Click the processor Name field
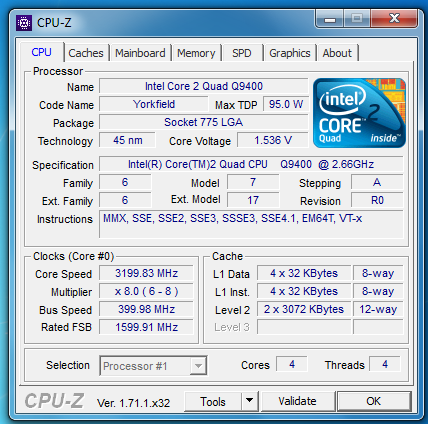 coord(204,86)
